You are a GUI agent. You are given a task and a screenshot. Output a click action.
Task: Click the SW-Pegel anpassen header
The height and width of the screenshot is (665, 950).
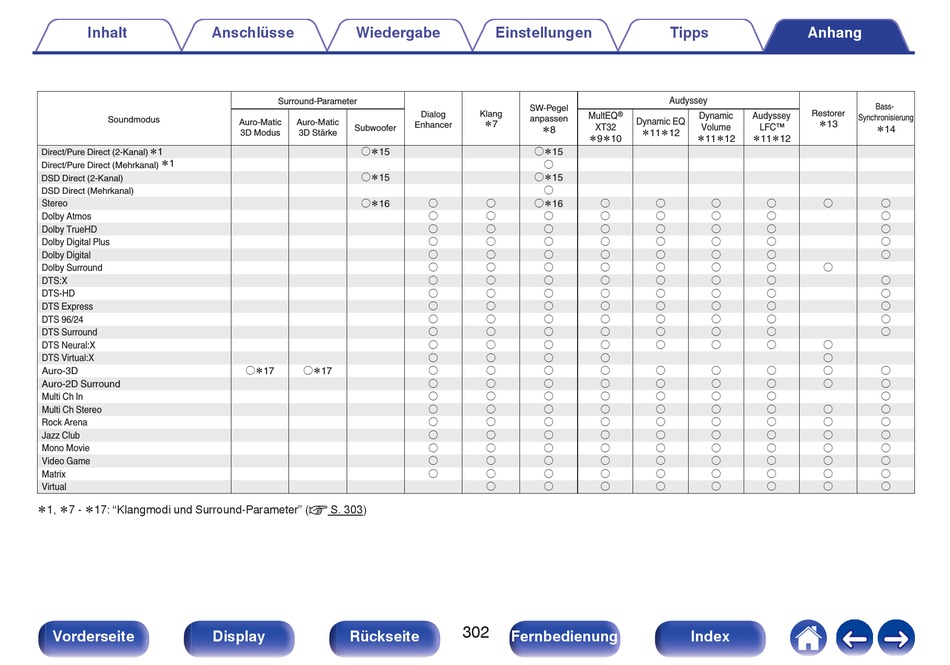(548, 119)
